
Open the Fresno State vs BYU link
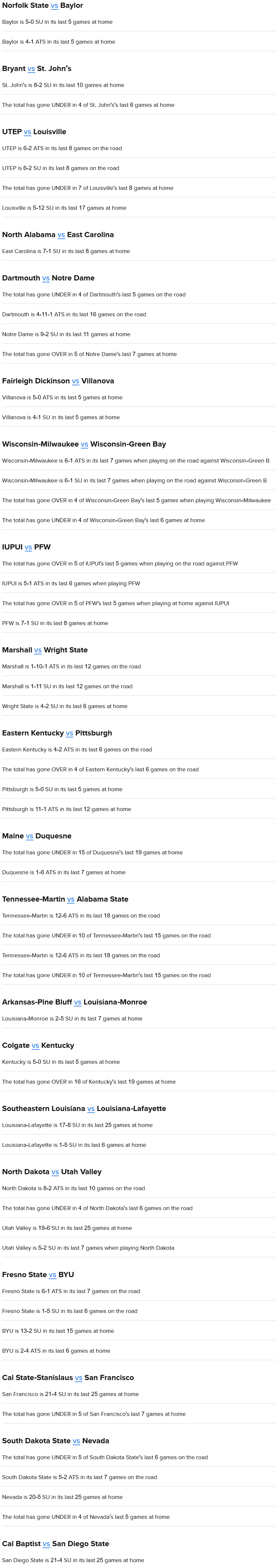pos(52,1275)
